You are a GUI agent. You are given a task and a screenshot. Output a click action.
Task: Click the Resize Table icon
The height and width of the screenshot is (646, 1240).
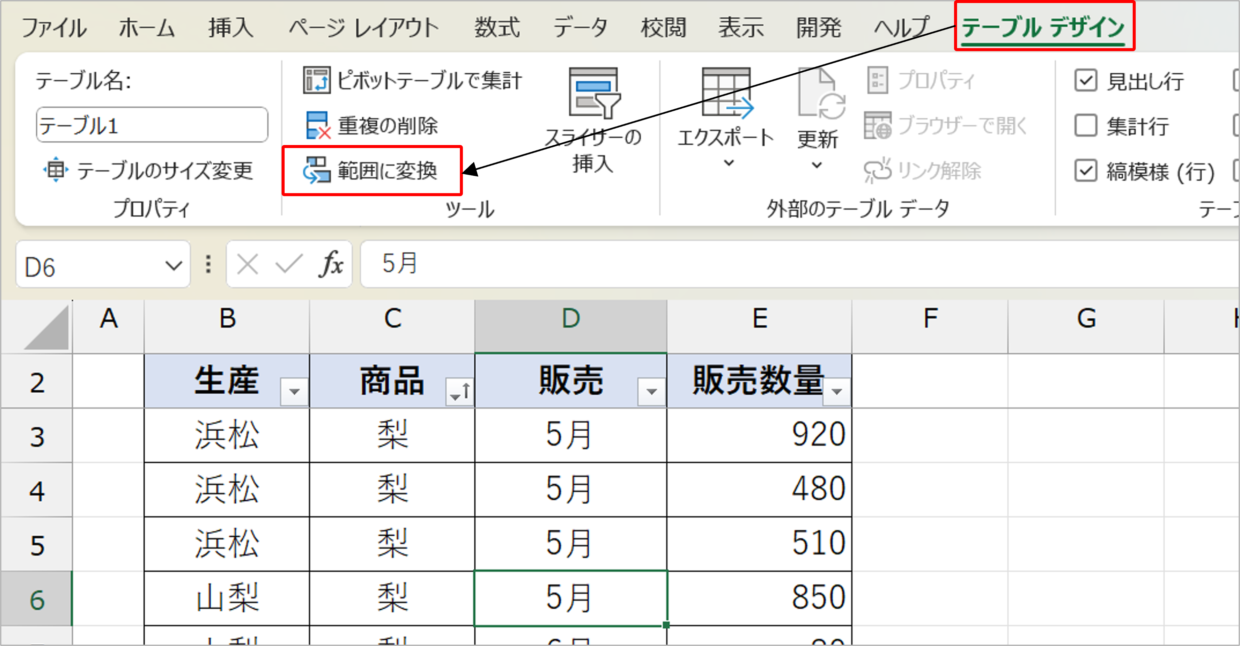56,171
